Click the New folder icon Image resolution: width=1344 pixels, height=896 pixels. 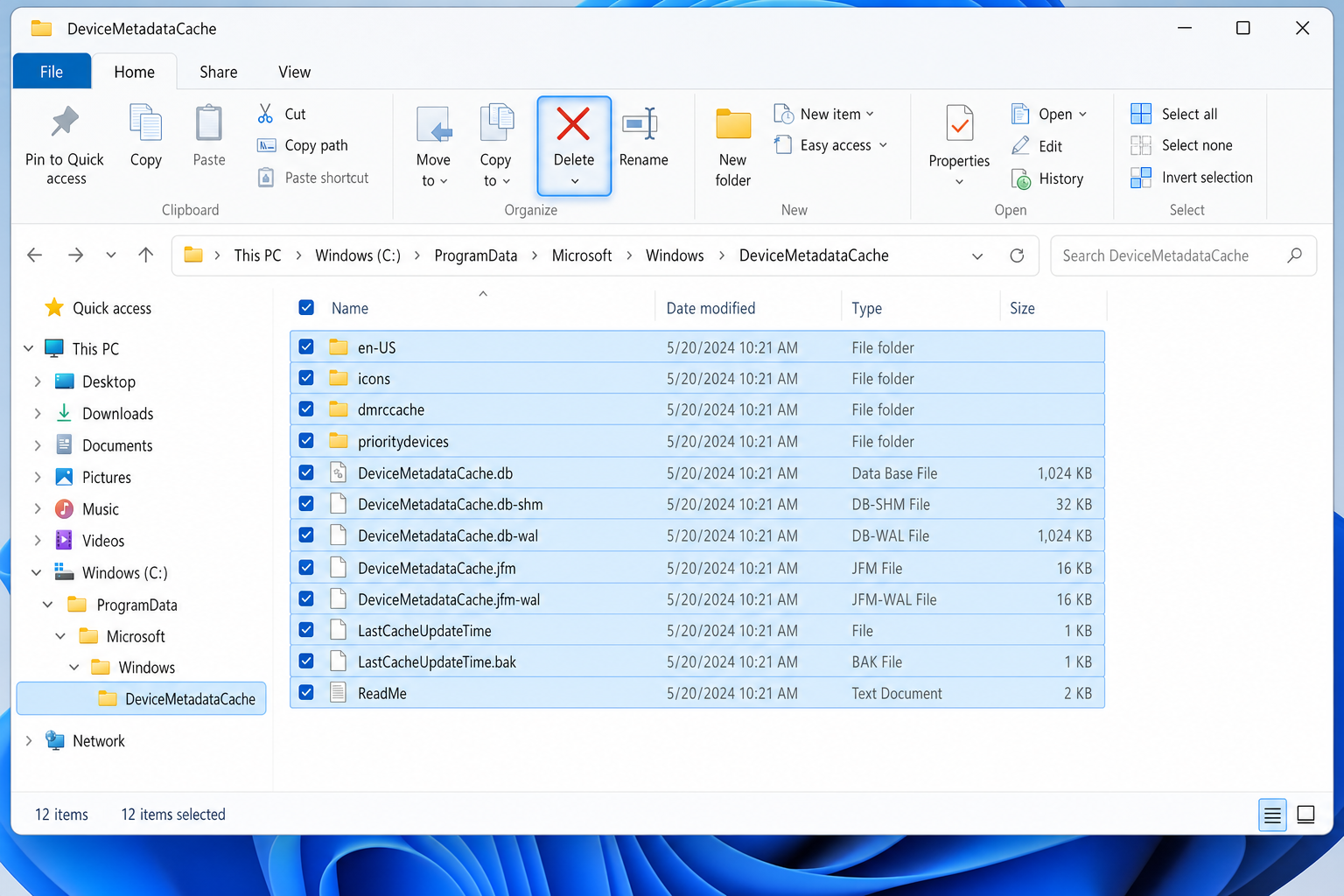(x=733, y=123)
